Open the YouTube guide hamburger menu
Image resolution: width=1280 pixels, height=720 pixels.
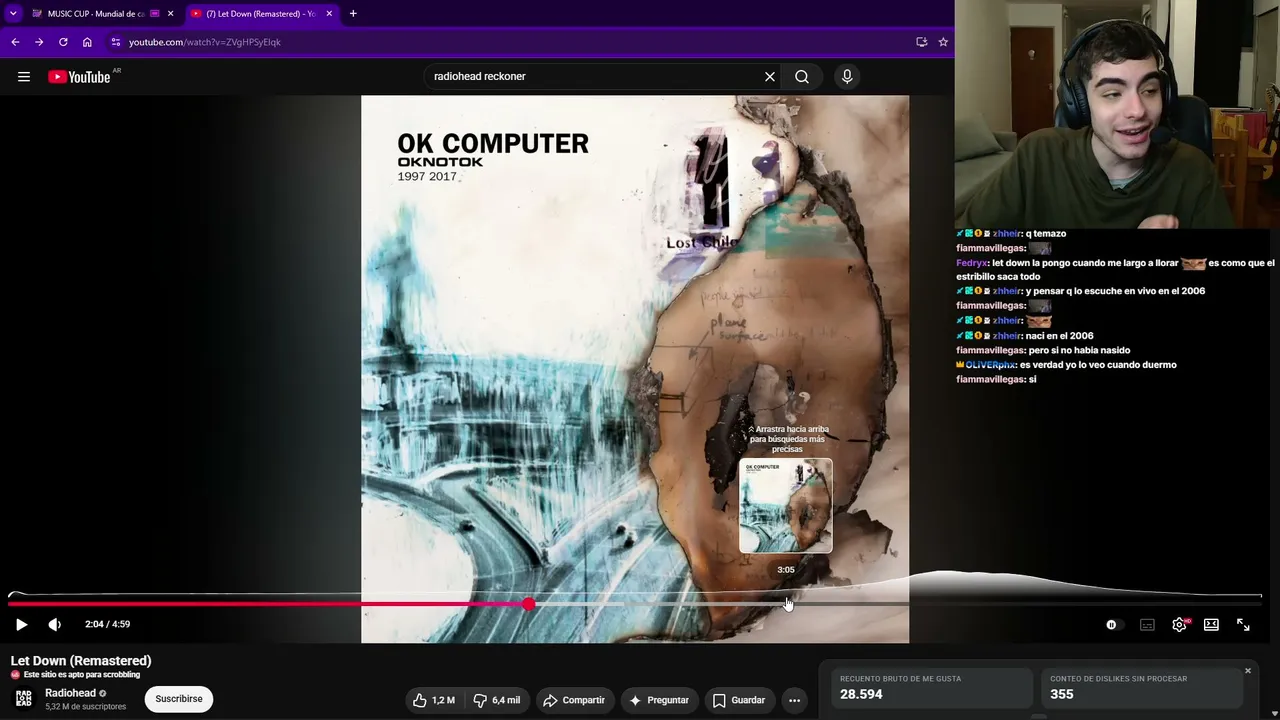click(x=24, y=77)
